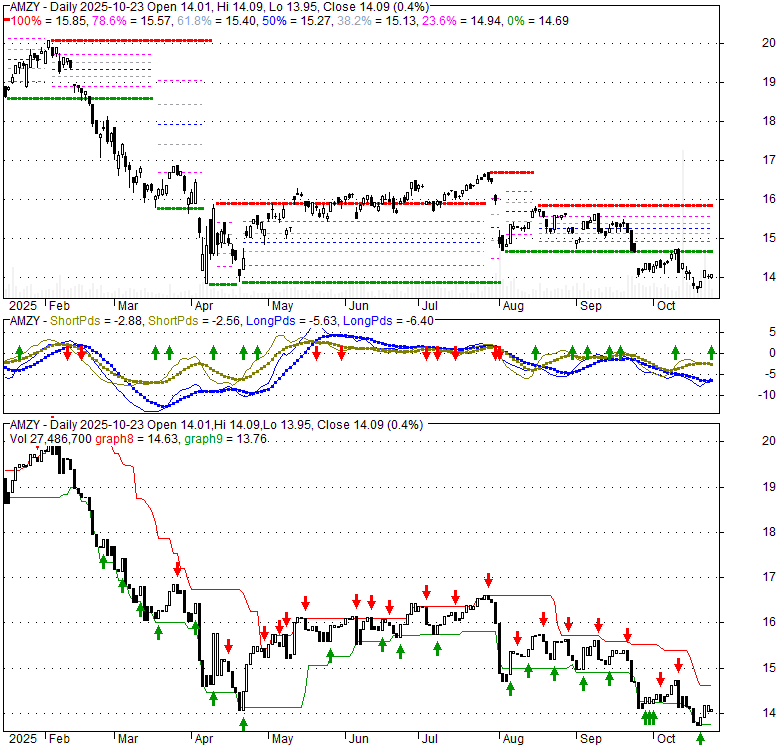
Task: Click the 'Jun' month label under the Fibonacci chart
Action: point(358,305)
